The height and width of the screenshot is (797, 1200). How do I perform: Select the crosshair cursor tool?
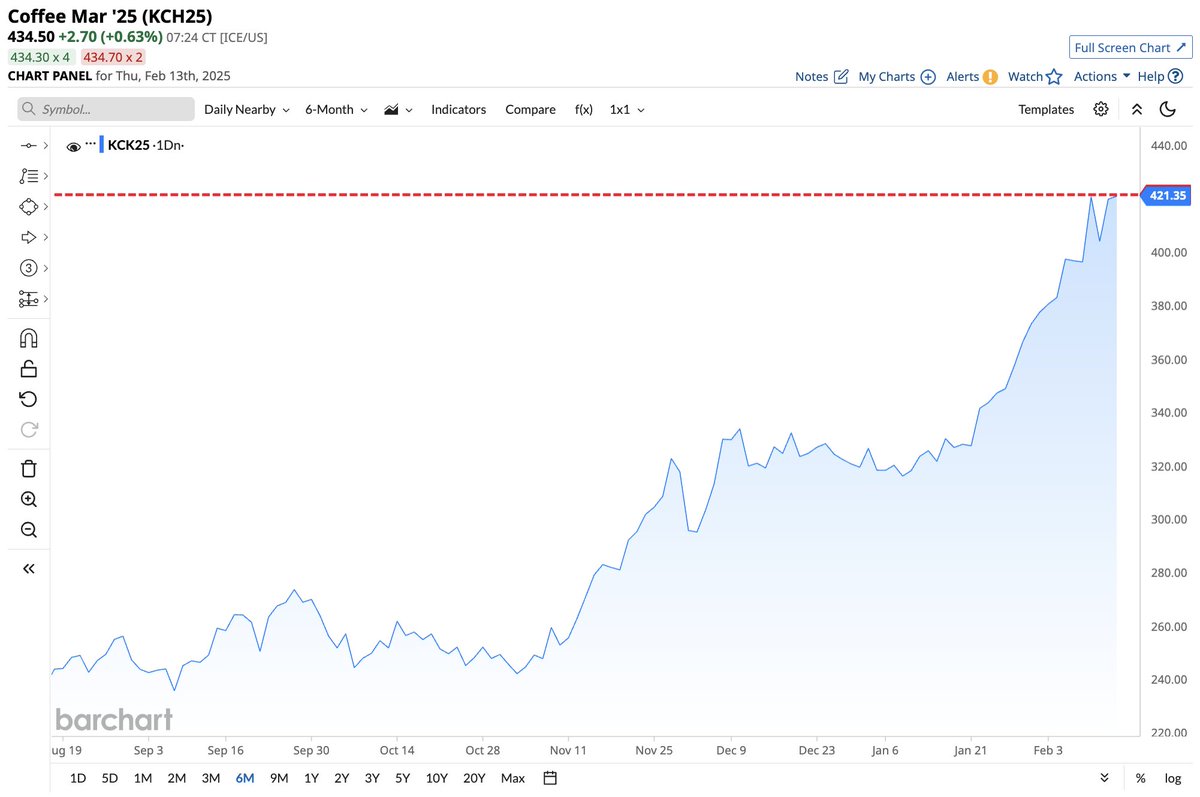pyautogui.click(x=27, y=144)
